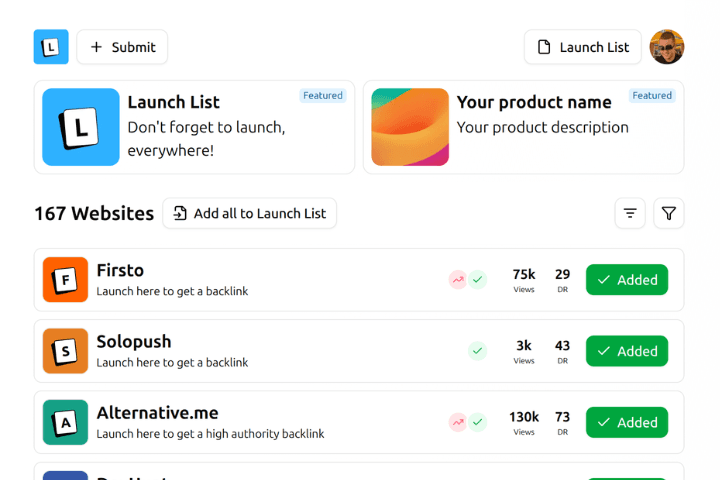Open the user profile avatar
720x480 pixels.
point(667,47)
